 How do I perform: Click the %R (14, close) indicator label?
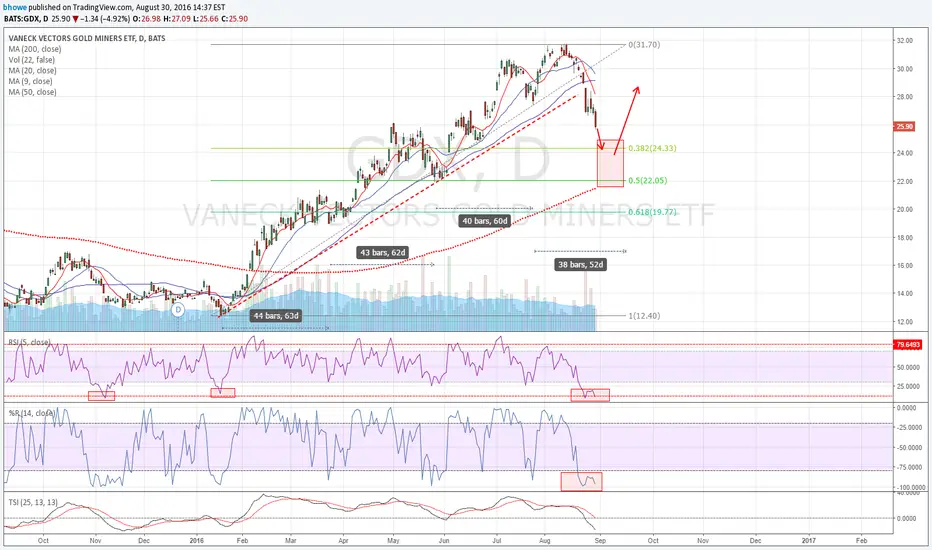[x=32, y=413]
